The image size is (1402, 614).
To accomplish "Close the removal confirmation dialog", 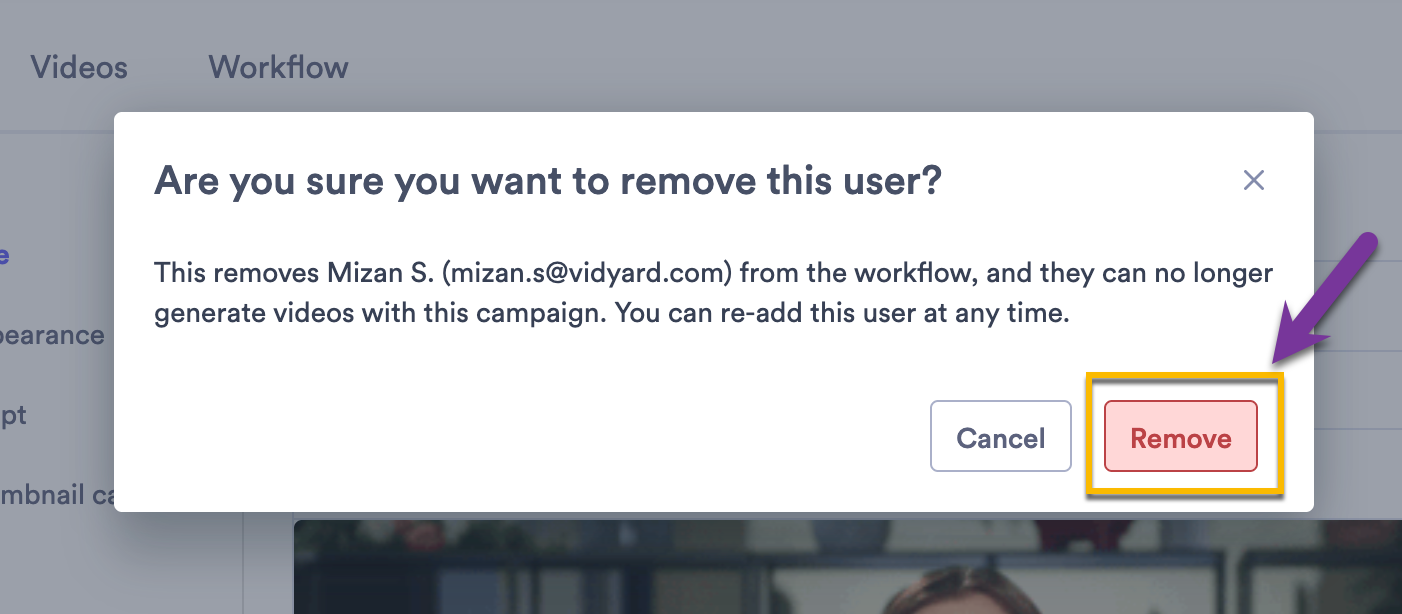I will [x=1253, y=180].
